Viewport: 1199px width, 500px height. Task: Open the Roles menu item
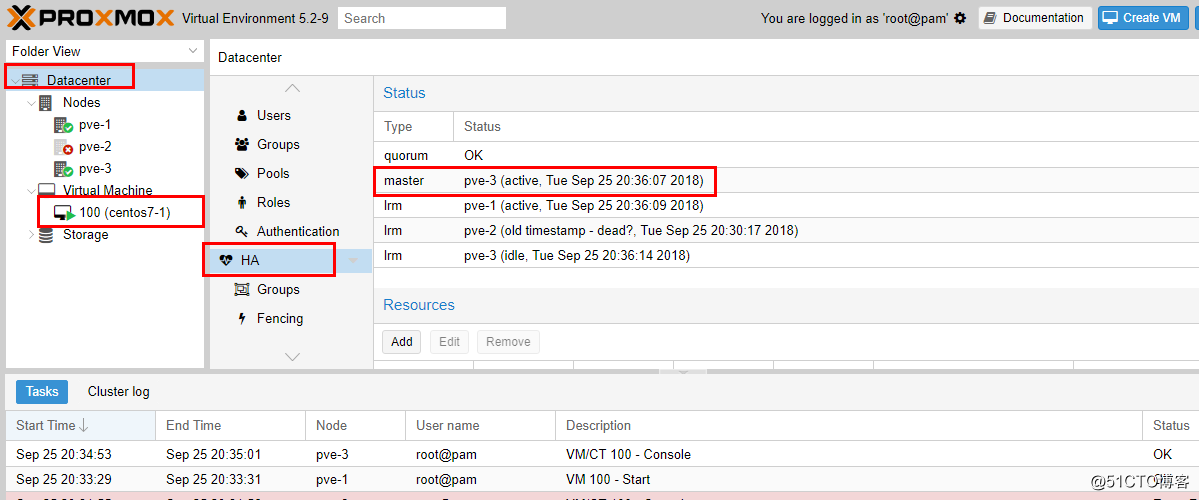(x=273, y=203)
